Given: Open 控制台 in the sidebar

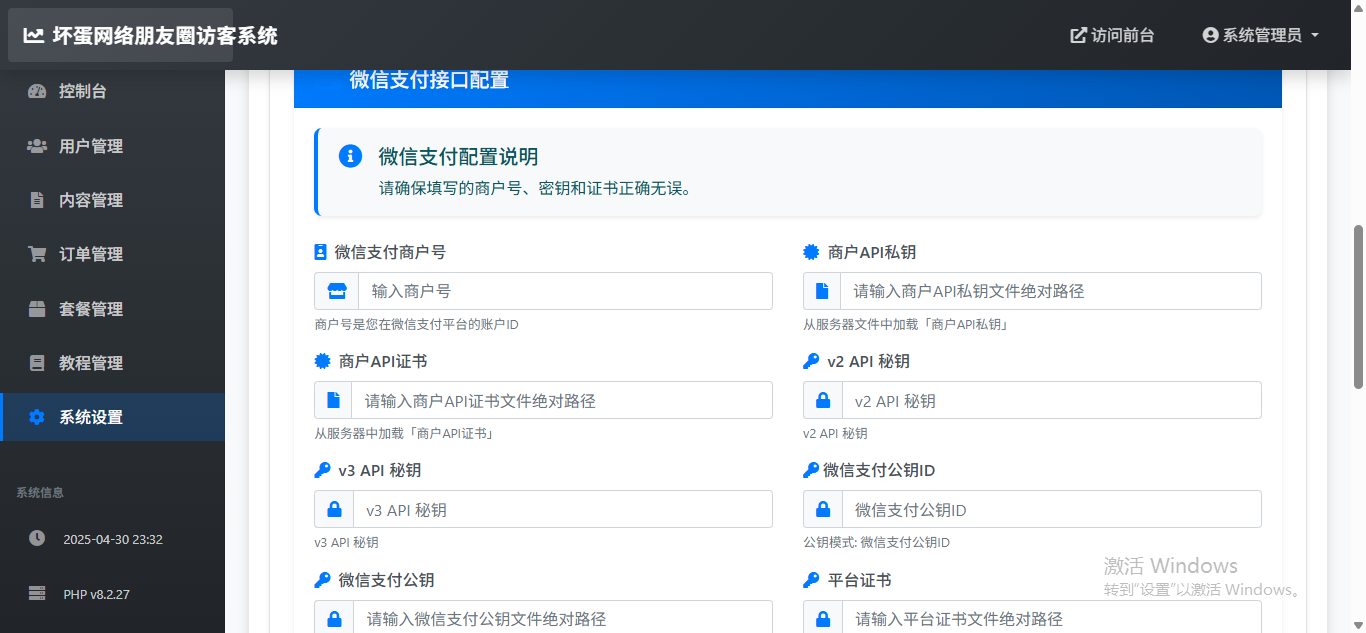Looking at the screenshot, I should (x=112, y=91).
